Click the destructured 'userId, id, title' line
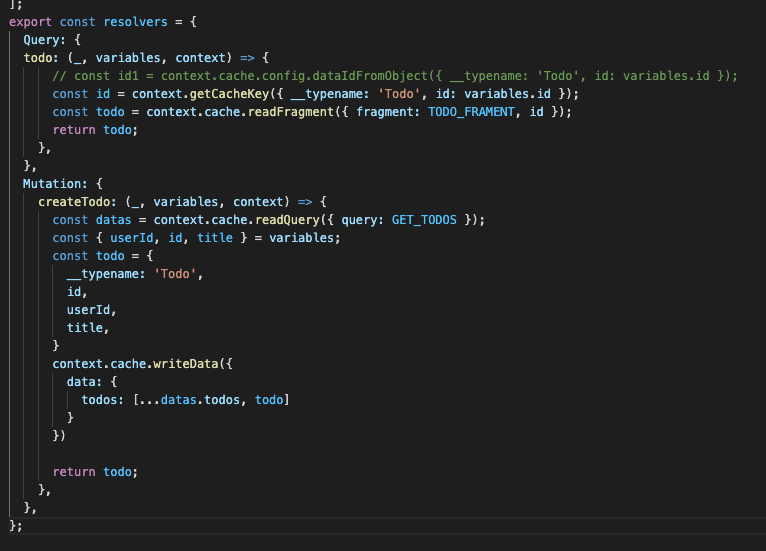This screenshot has height=551, width=766. [196, 238]
